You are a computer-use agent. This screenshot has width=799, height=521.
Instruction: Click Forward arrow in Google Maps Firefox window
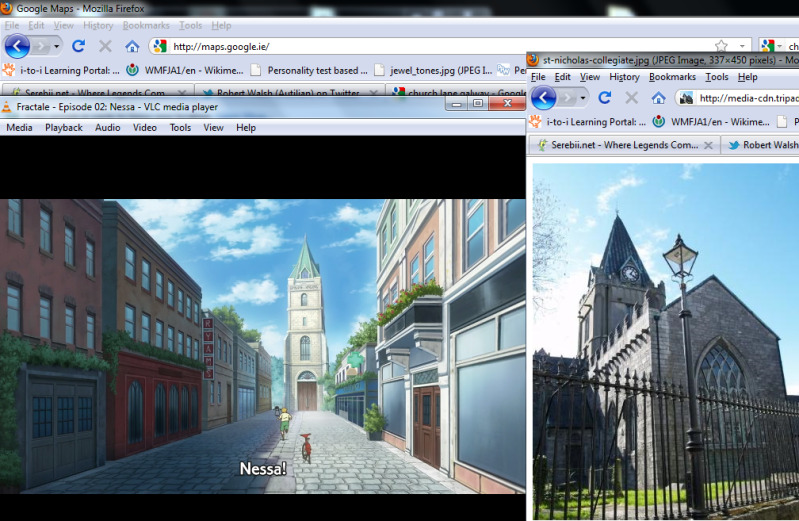(40, 46)
